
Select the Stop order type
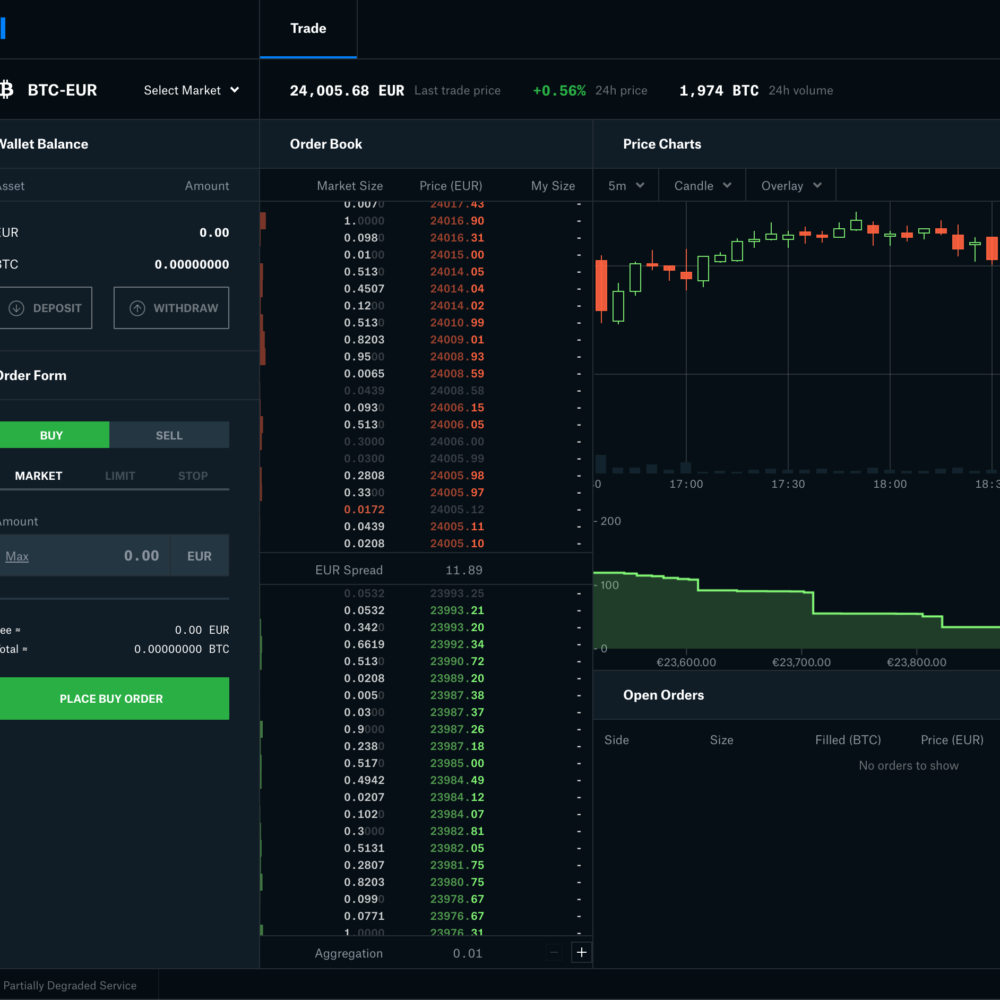(x=193, y=476)
